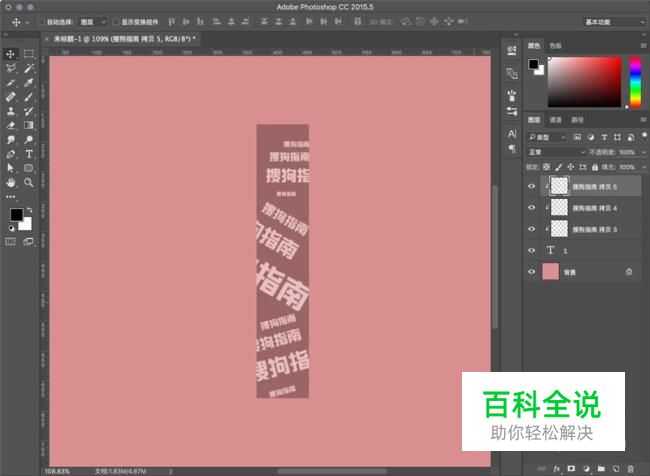Open the Character panel icon
The width and height of the screenshot is (650, 476).
point(512,134)
